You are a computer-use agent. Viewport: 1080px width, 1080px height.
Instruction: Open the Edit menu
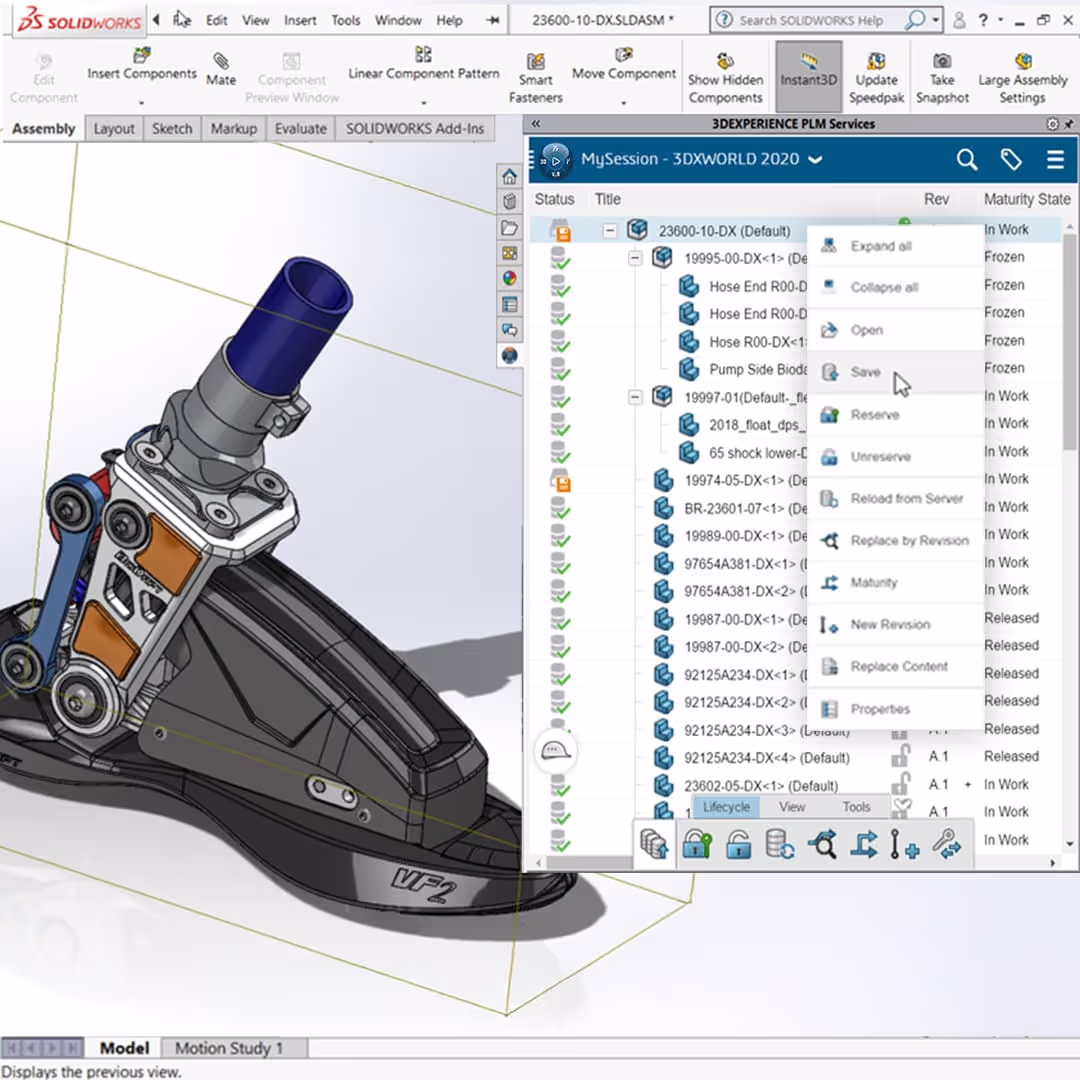(216, 21)
